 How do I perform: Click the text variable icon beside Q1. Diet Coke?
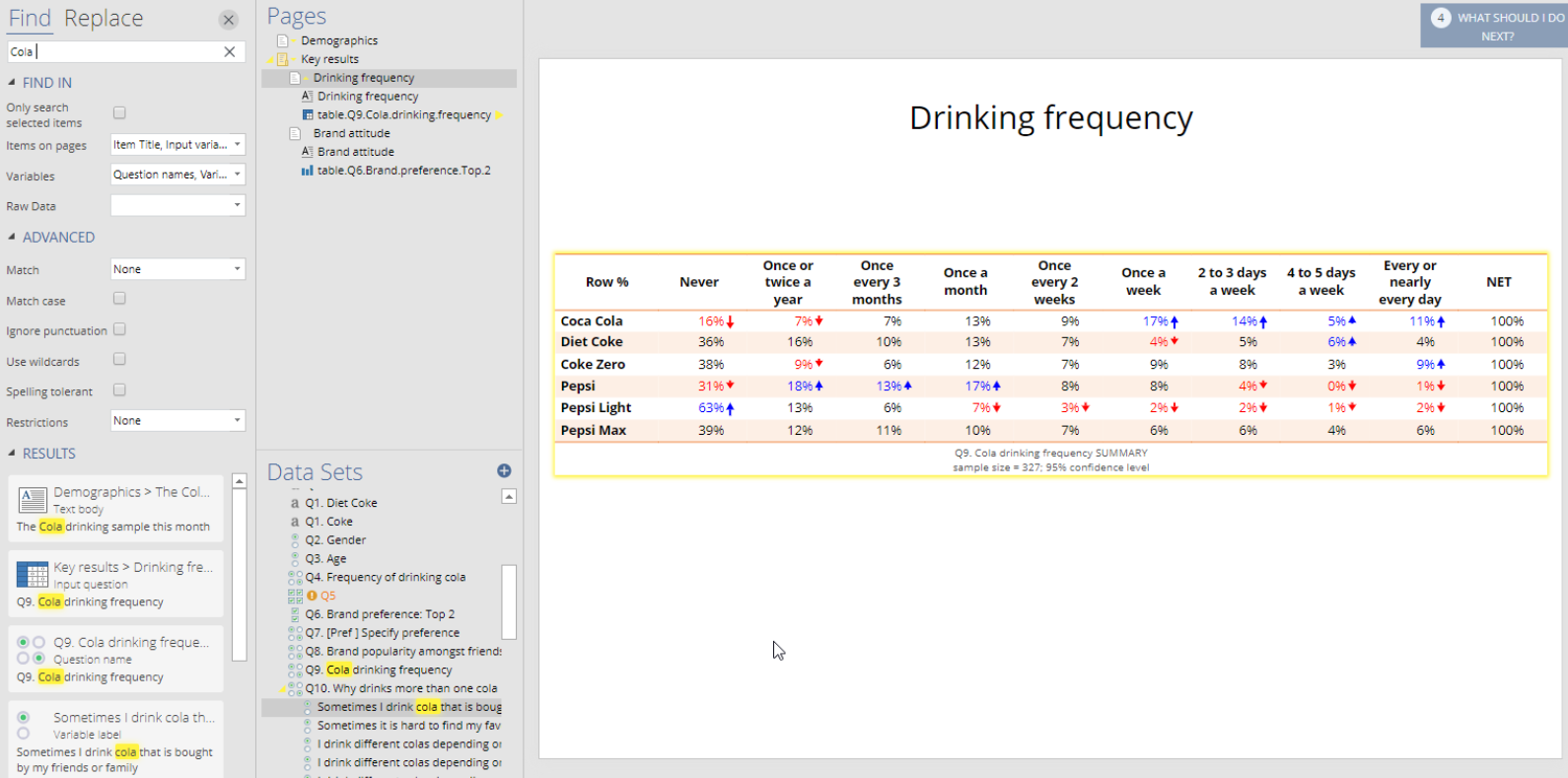[x=295, y=503]
